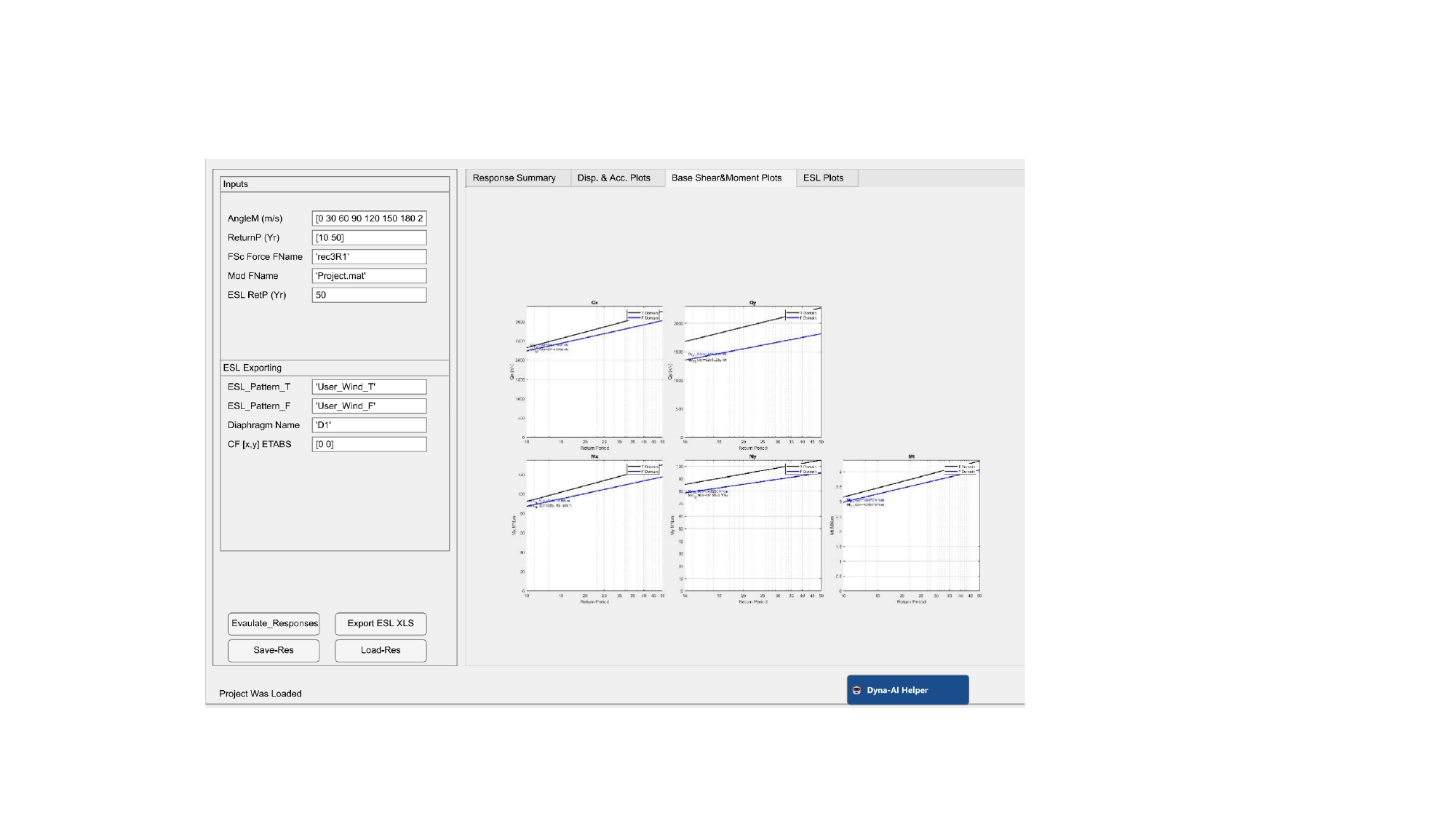Image resolution: width=1456 pixels, height=819 pixels.
Task: Click the FSc Force FName field
Action: click(369, 256)
